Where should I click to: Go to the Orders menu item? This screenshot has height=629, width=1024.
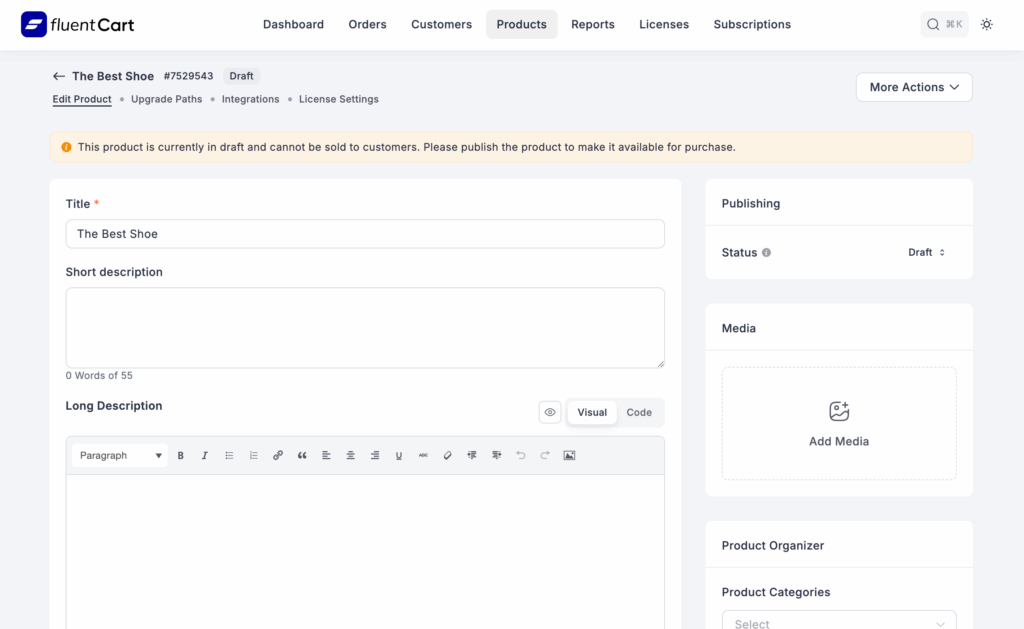pyautogui.click(x=367, y=24)
